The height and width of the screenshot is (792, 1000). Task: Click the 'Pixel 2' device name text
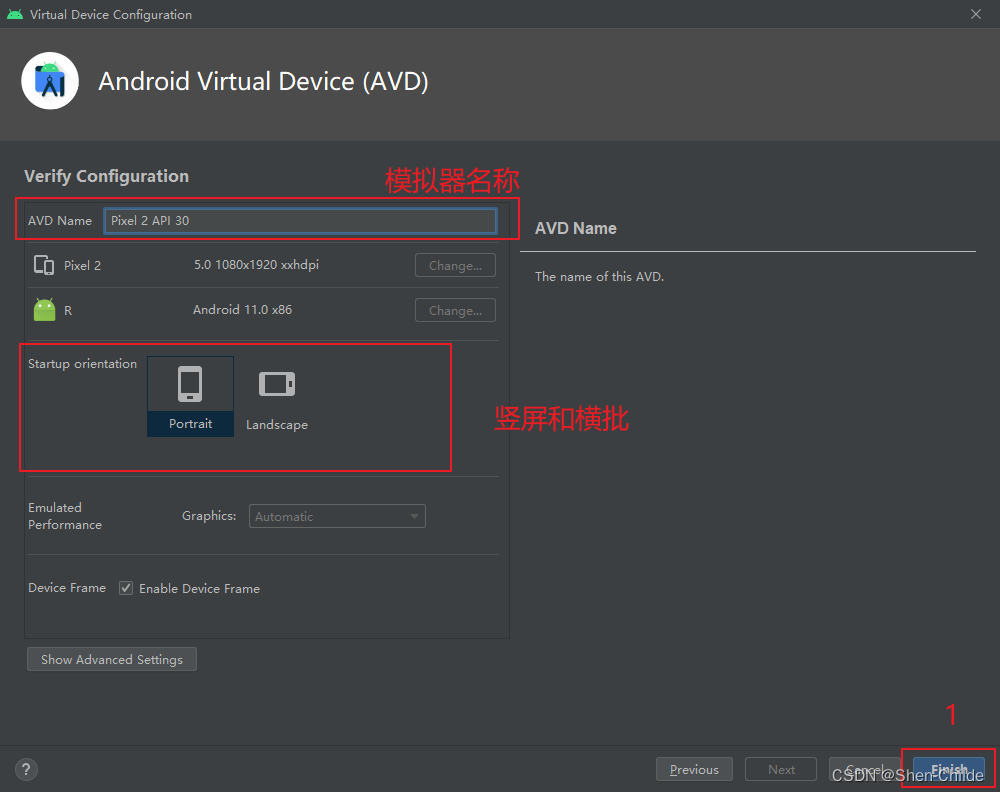pos(82,266)
